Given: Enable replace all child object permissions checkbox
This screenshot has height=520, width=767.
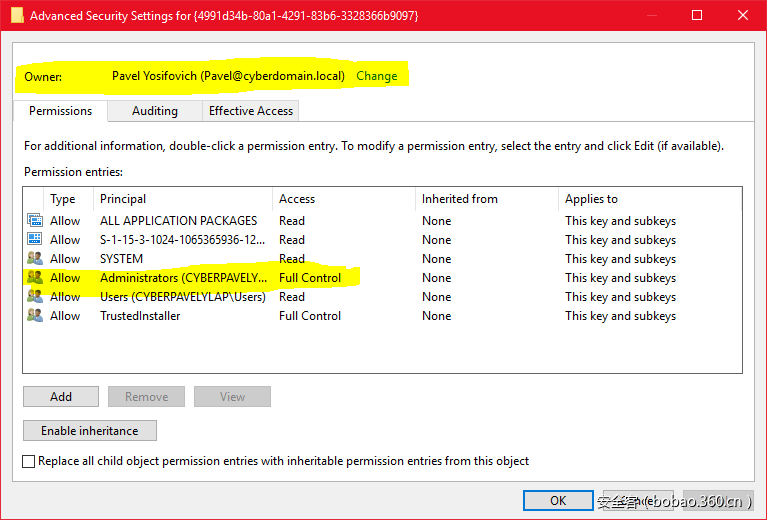Looking at the screenshot, I should pyautogui.click(x=29, y=461).
